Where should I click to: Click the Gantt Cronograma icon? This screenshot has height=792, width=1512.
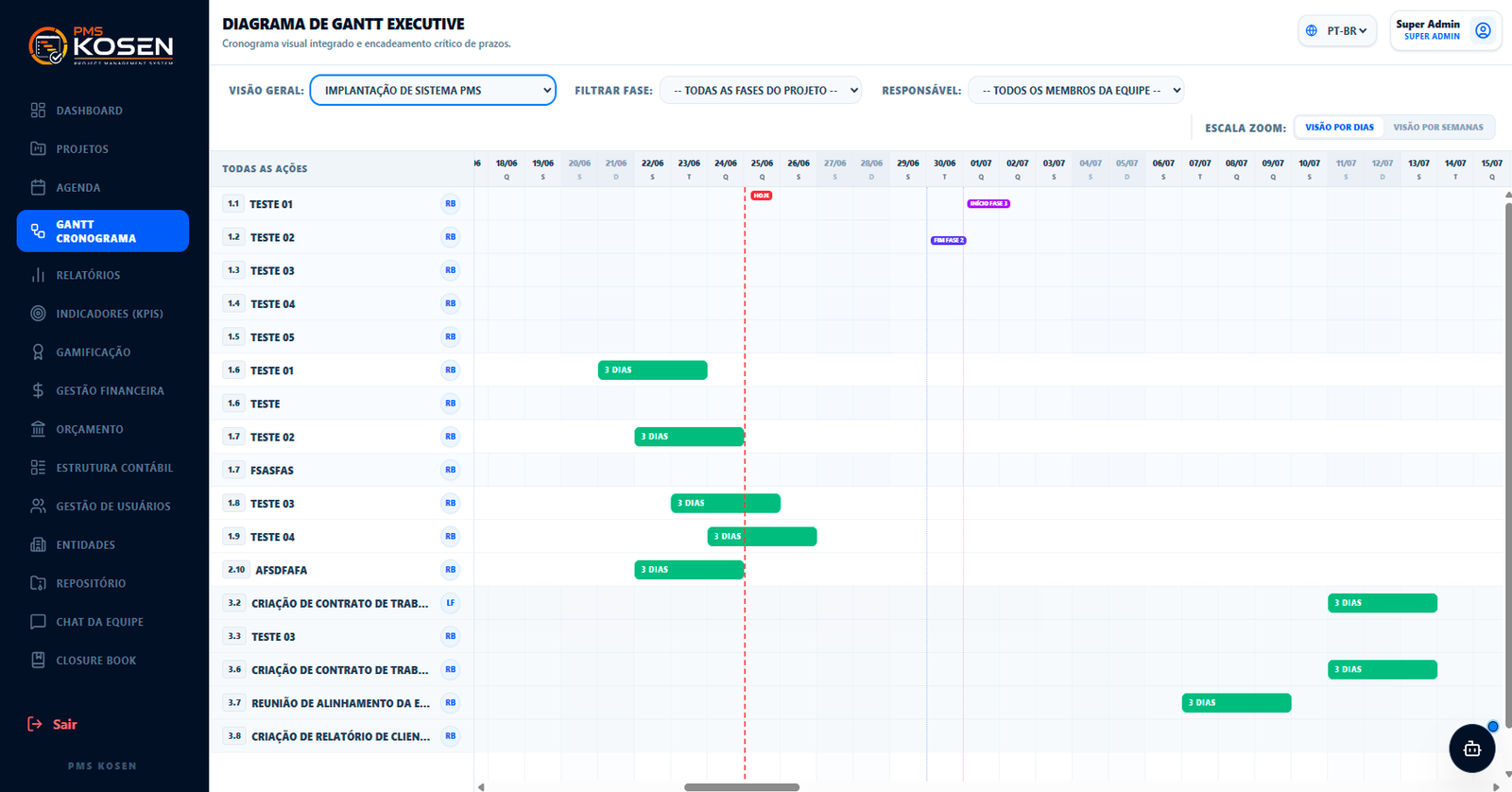[x=38, y=231]
